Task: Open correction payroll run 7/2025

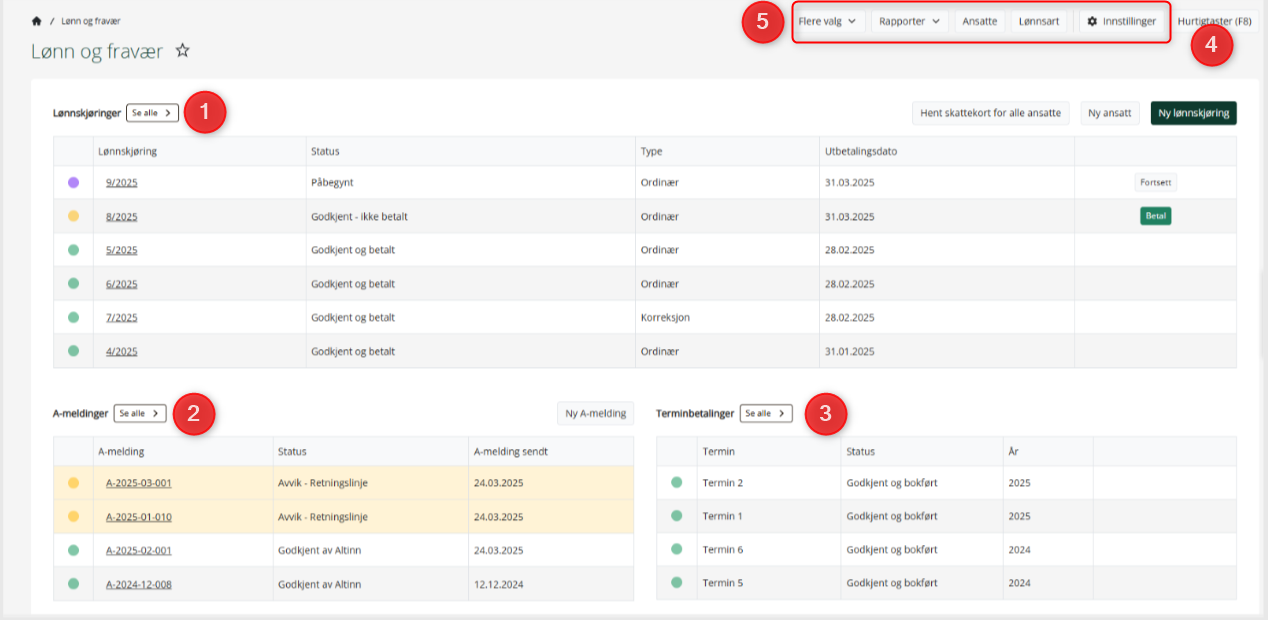Action: click(122, 318)
